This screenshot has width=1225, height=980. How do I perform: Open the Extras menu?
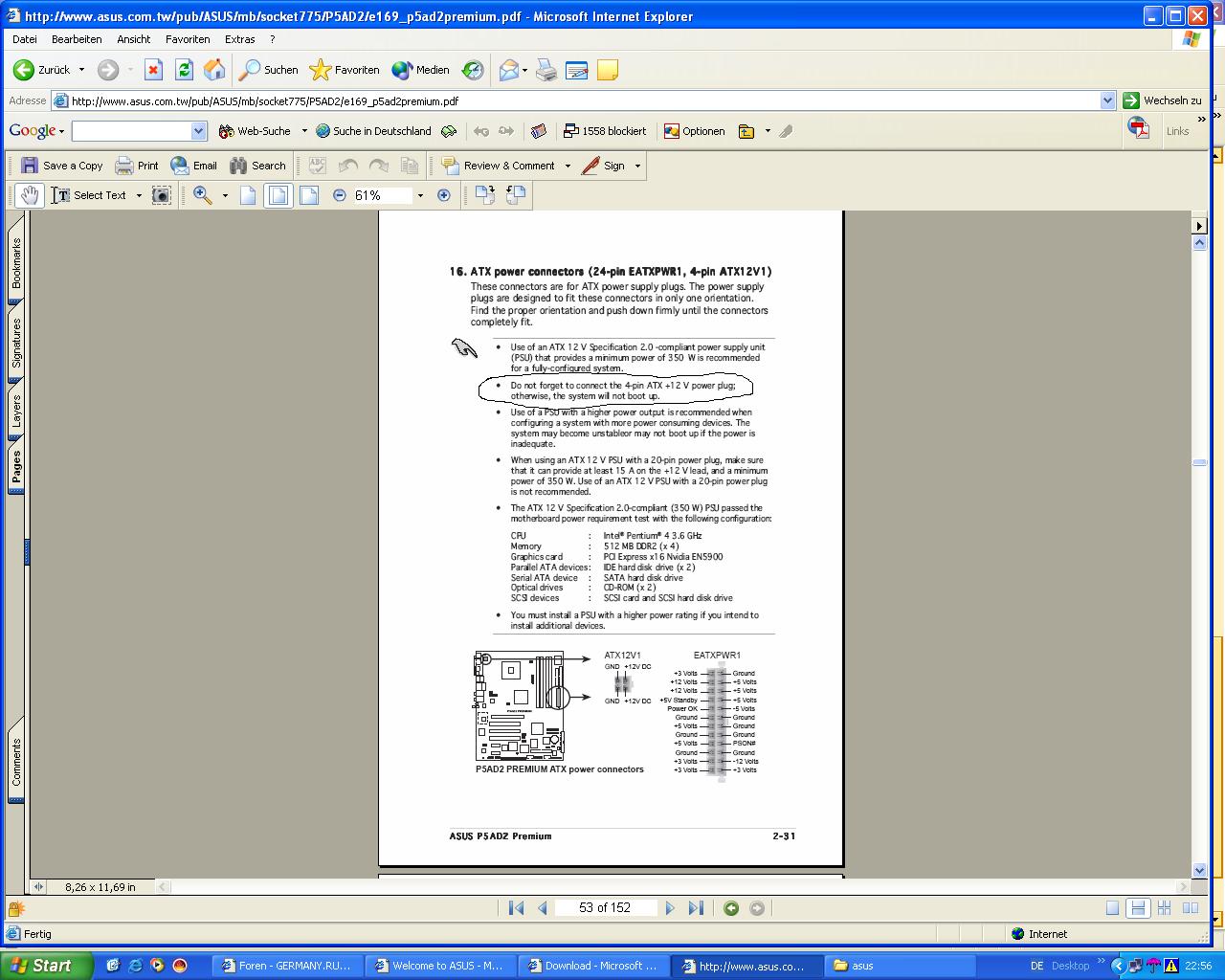point(240,39)
